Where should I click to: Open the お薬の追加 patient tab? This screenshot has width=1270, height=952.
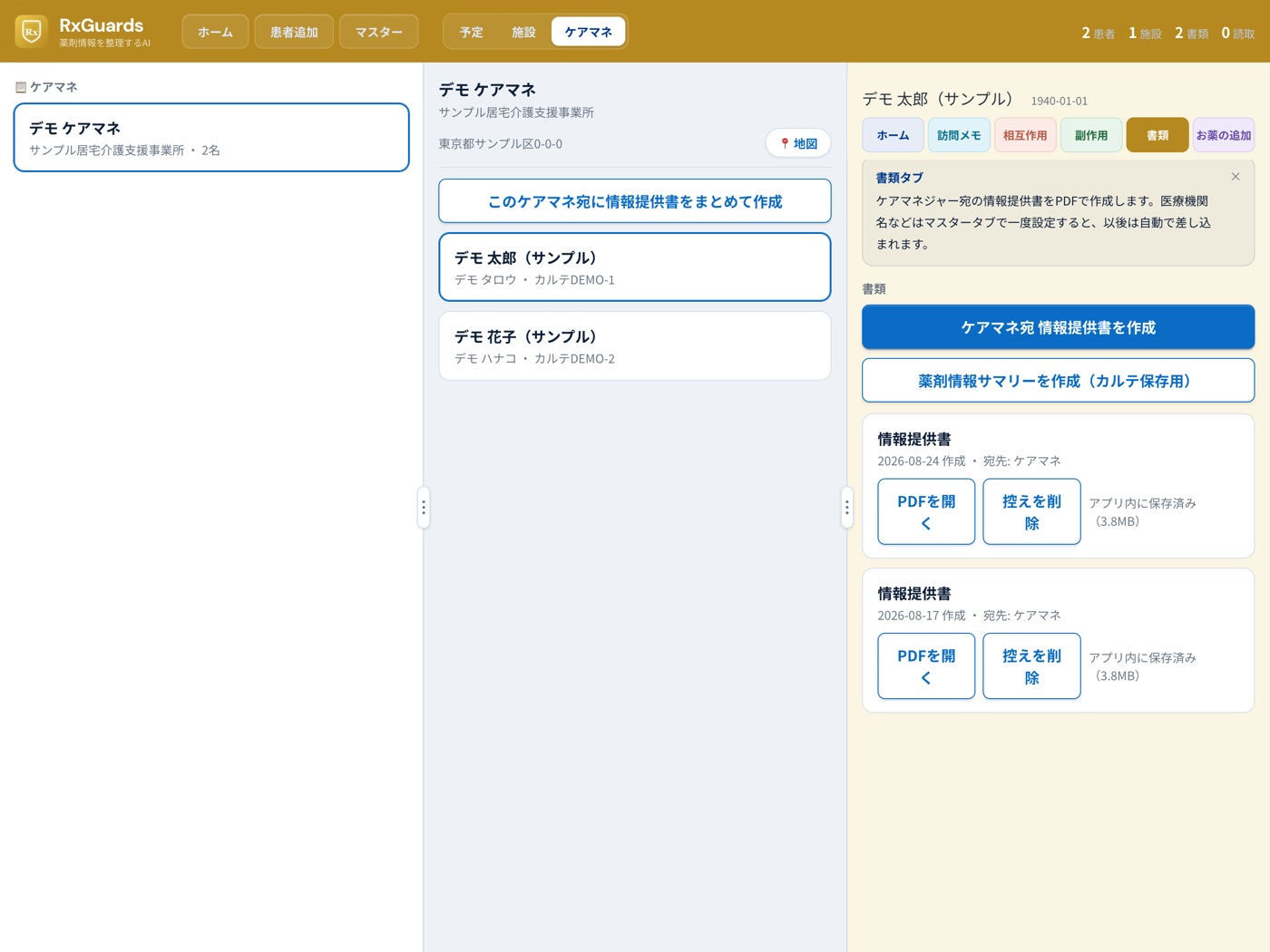click(1224, 135)
